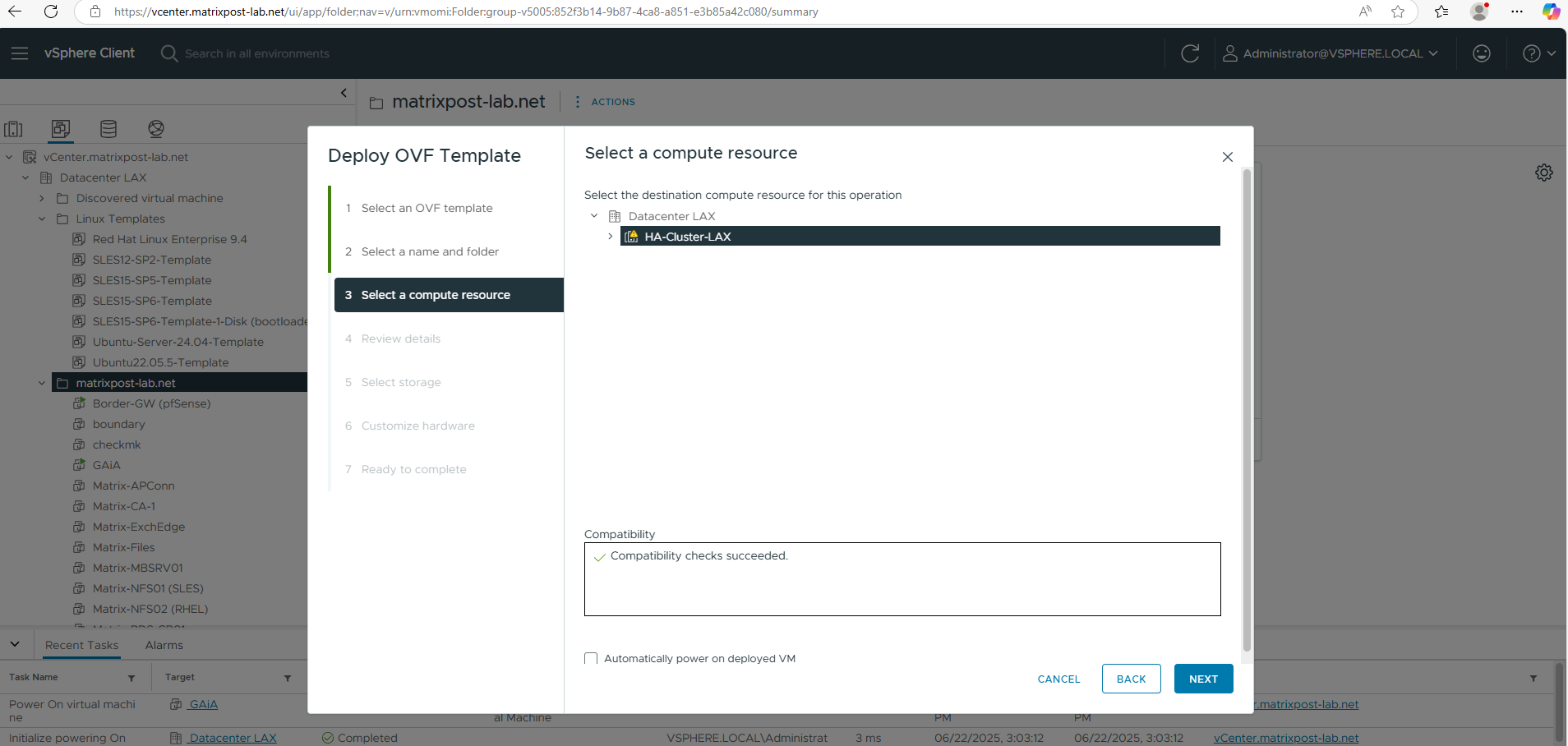The width and height of the screenshot is (1568, 746).
Task: Click the BACK button
Action: coord(1131,679)
